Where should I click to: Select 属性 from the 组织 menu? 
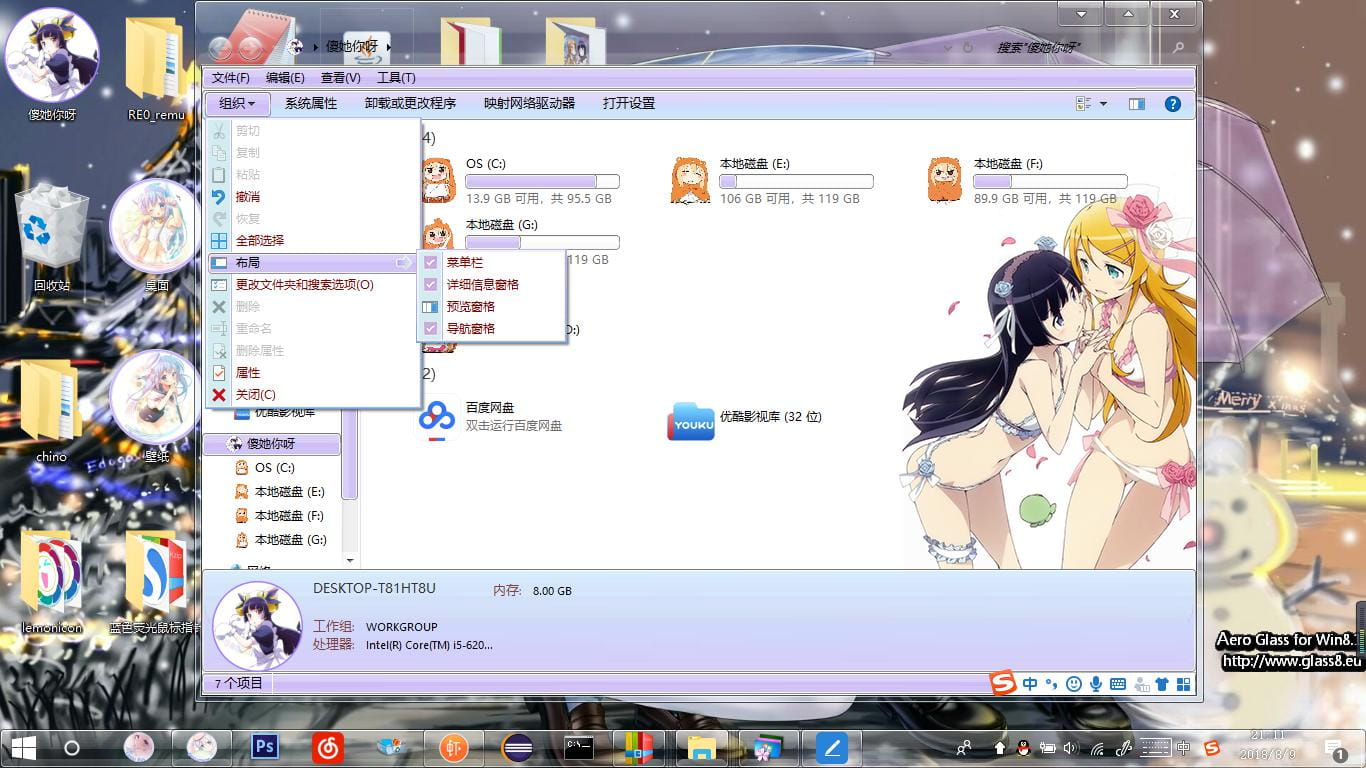[247, 372]
